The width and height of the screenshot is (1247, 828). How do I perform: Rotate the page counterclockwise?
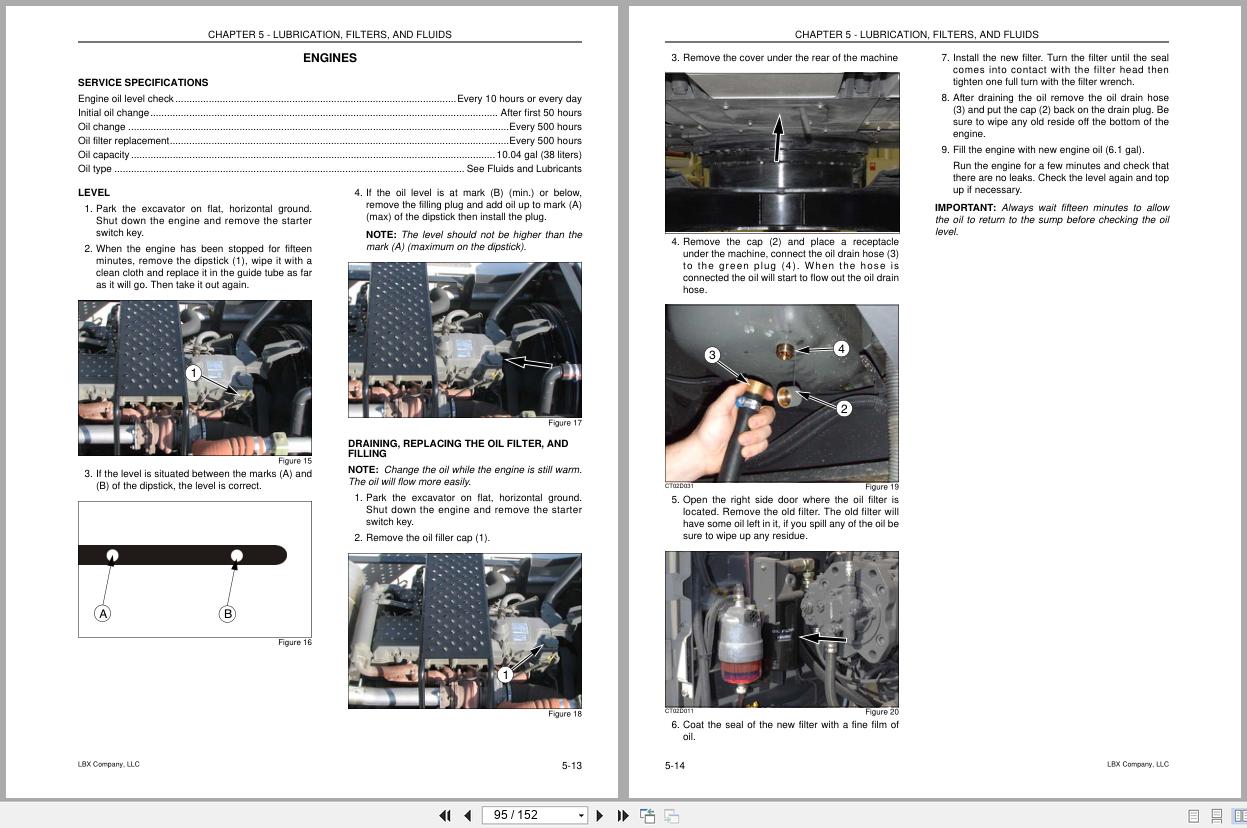[648, 815]
